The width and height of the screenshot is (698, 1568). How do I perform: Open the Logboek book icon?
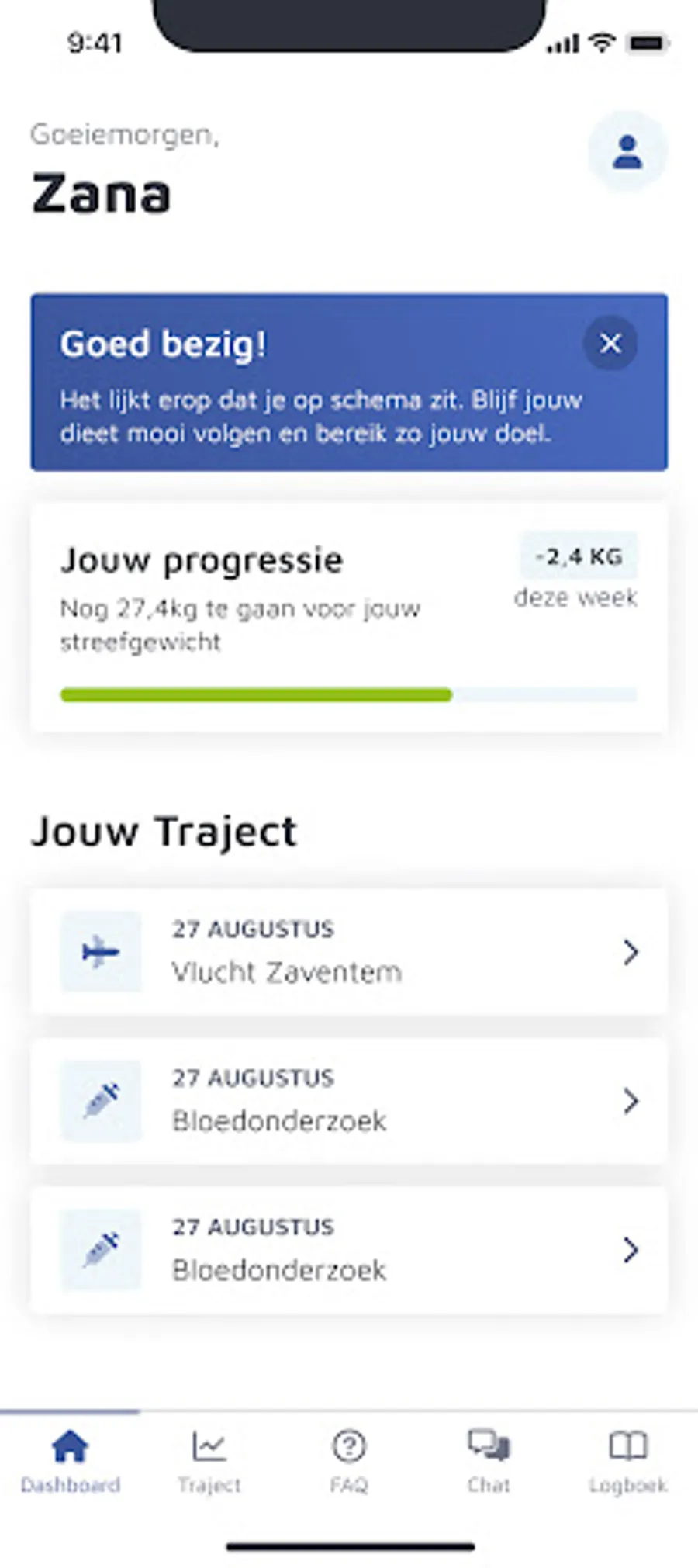627,1446
